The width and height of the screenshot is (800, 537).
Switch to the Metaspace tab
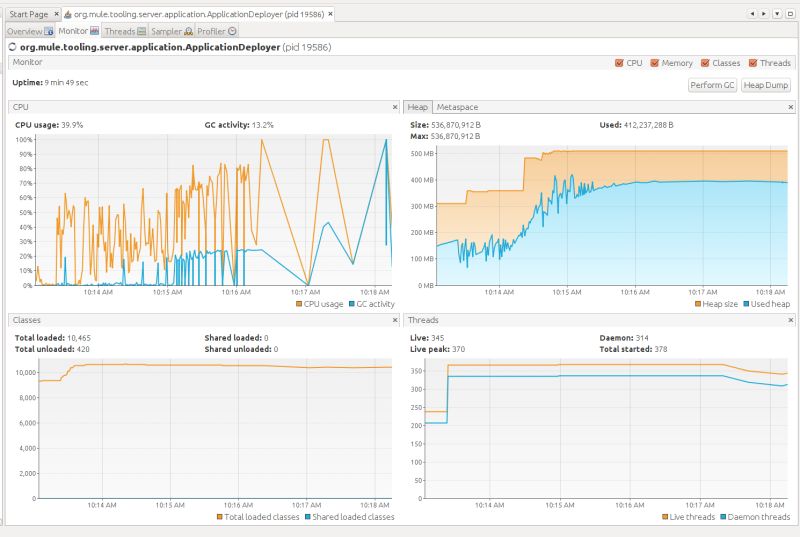click(x=457, y=107)
